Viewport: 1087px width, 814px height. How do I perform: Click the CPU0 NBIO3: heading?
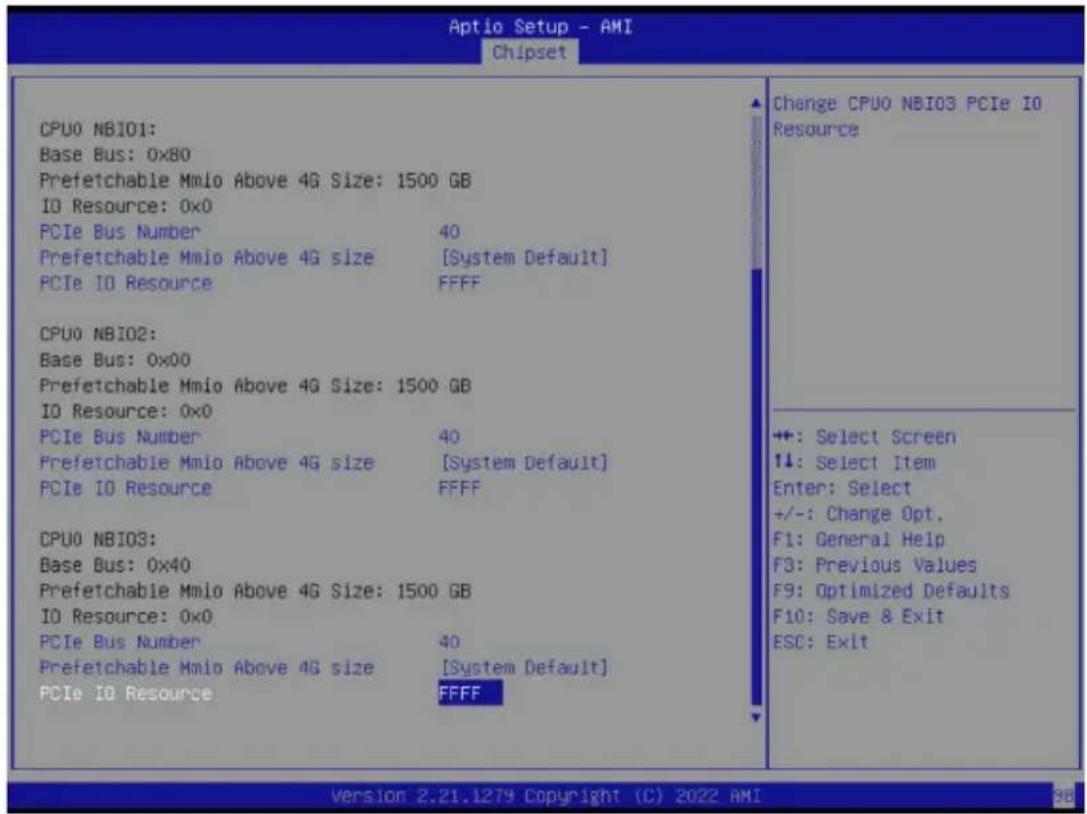point(98,539)
